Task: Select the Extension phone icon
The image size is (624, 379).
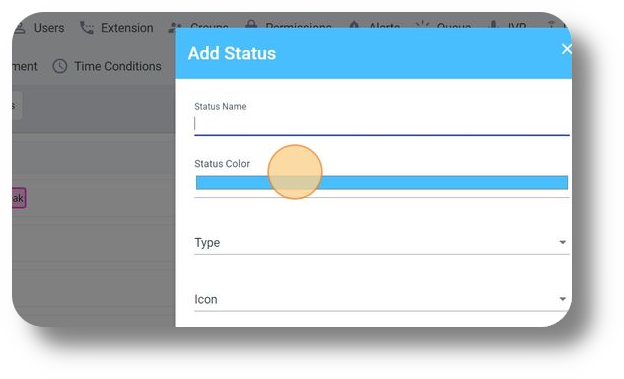Action: [87, 28]
